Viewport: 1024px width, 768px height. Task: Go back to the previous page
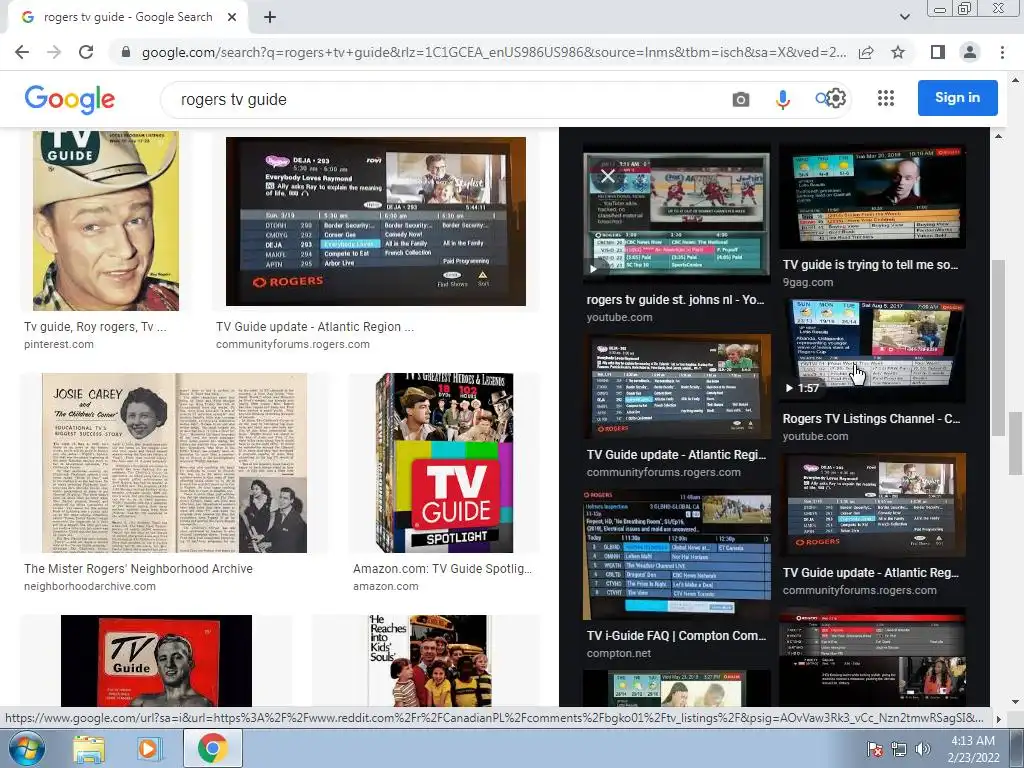(x=22, y=52)
